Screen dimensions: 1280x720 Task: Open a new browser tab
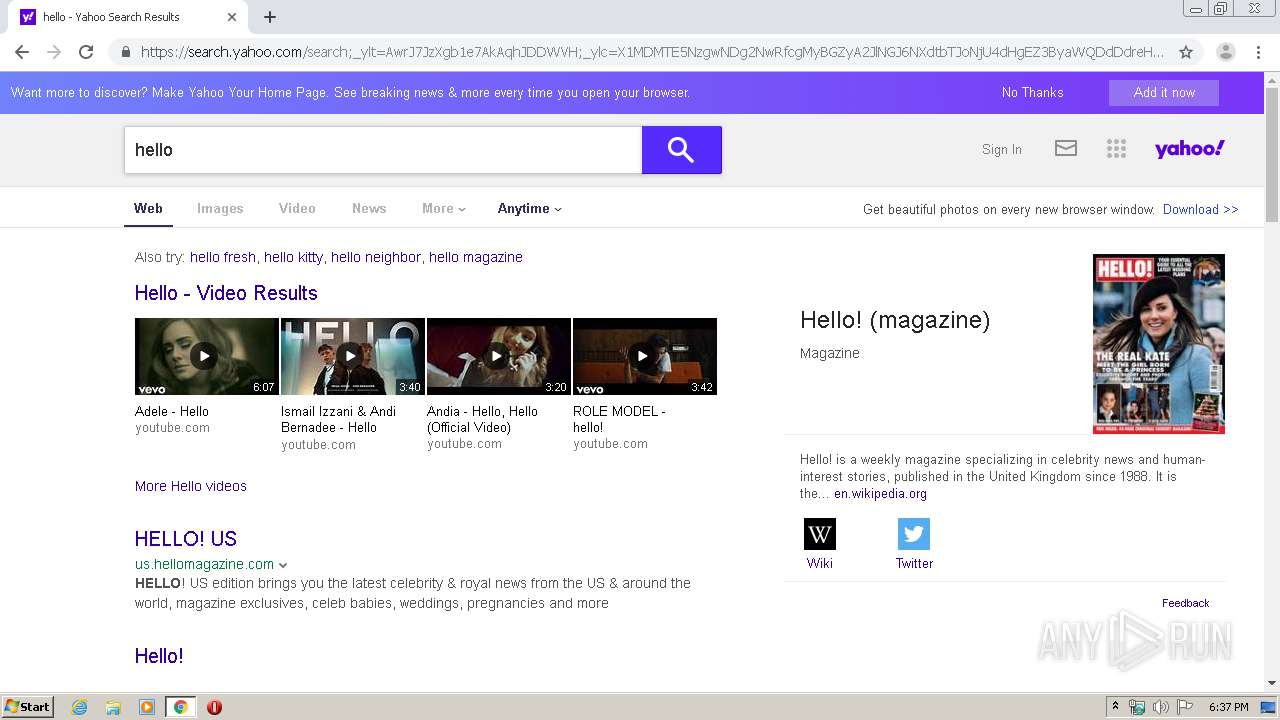pos(270,17)
